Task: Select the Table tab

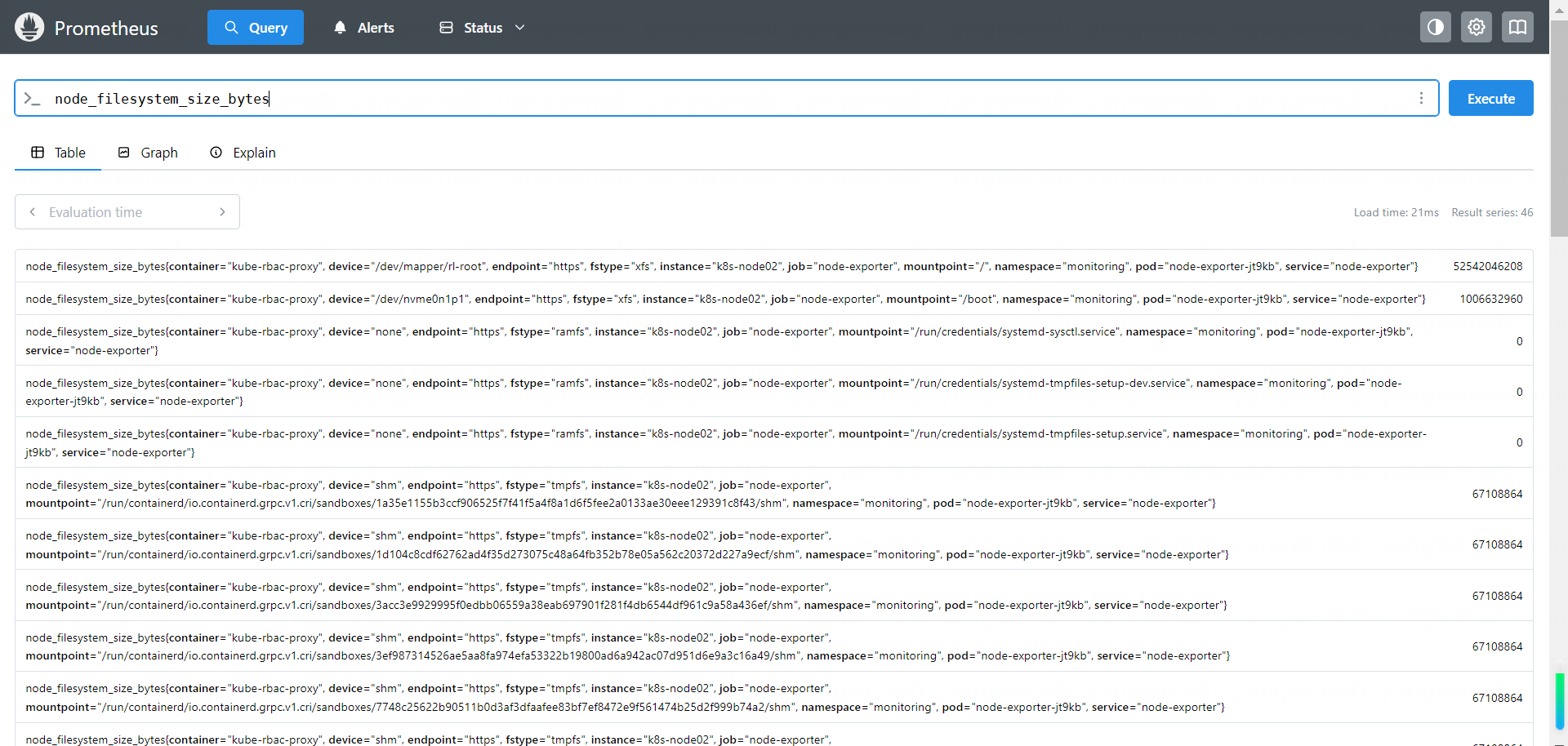Action: 58,153
